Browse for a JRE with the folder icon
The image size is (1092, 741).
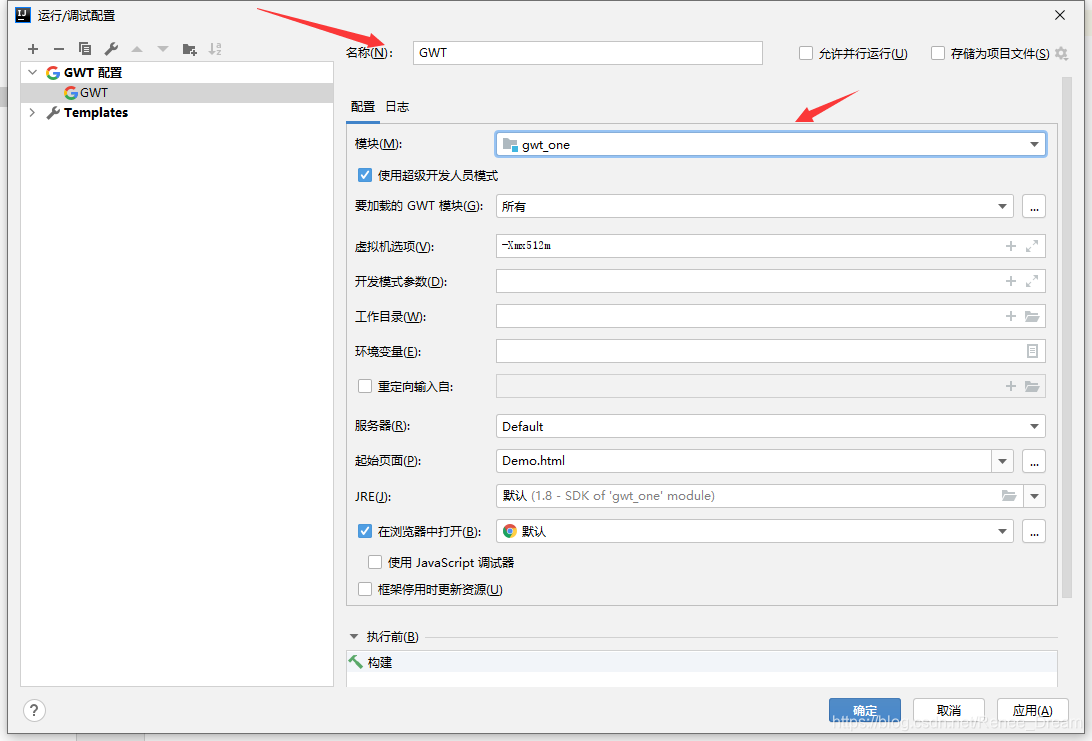(x=1008, y=496)
